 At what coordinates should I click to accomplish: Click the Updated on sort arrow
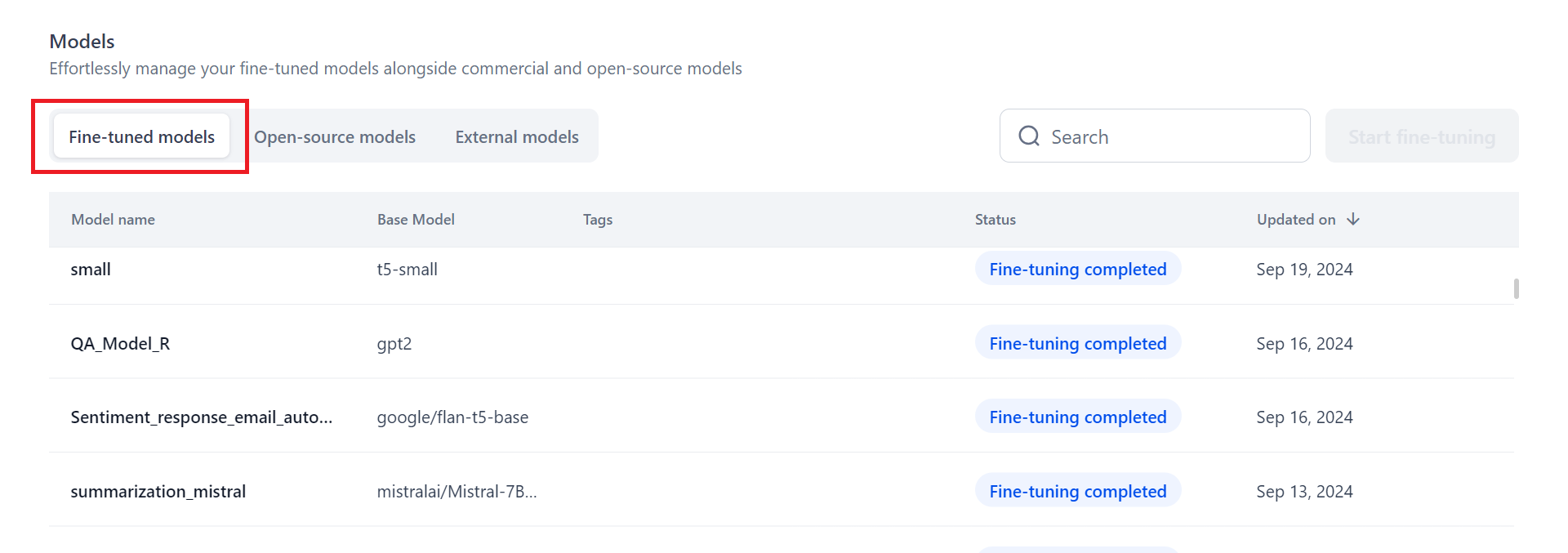pyautogui.click(x=1353, y=219)
